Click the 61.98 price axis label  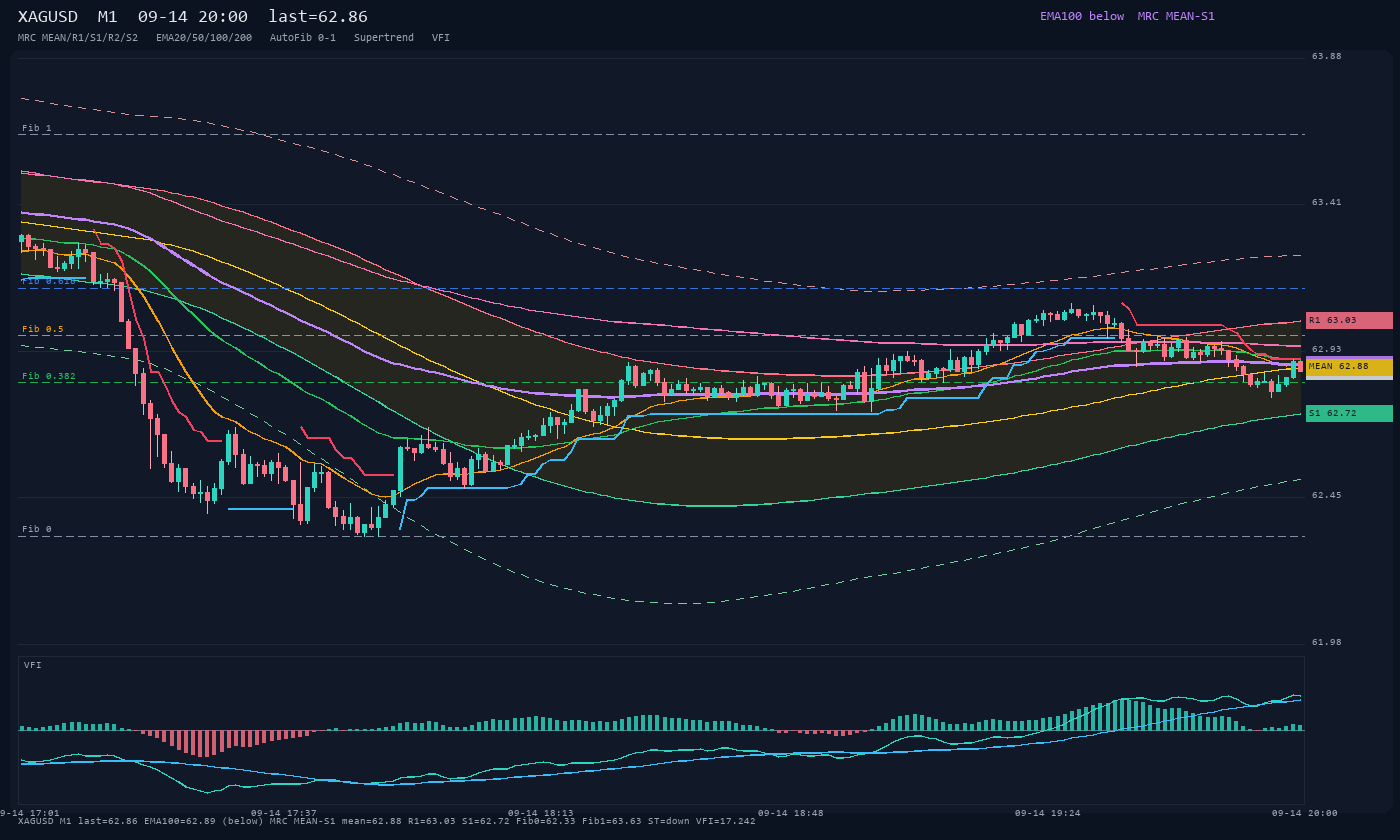pos(1327,642)
